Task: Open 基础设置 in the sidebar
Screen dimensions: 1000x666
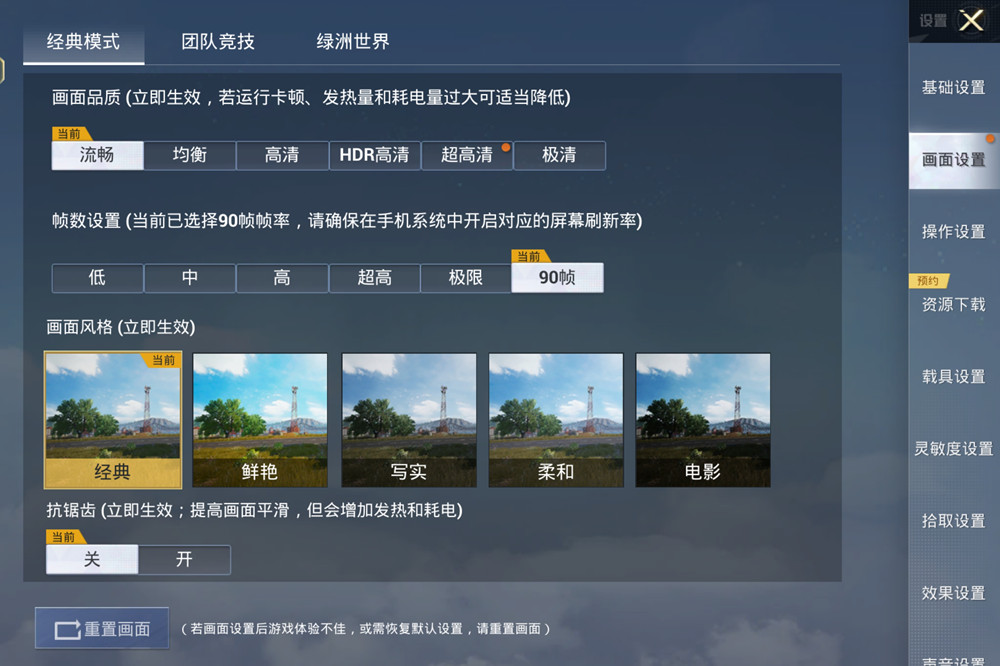Action: (x=954, y=88)
